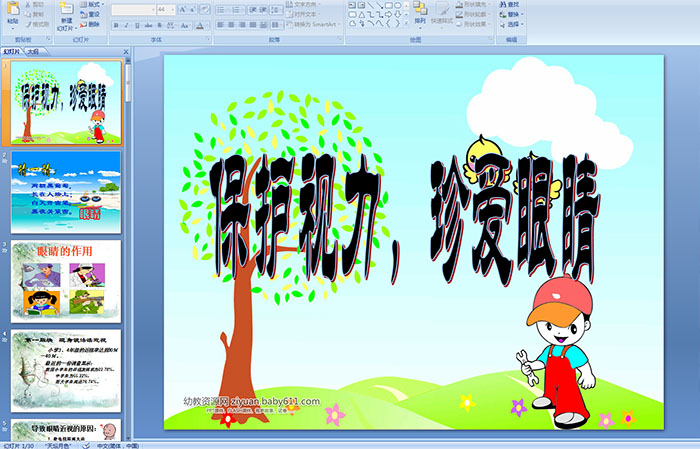Image resolution: width=700 pixels, height=449 pixels.
Task: Click the Shape Effects (形状效果) button
Action: point(473,24)
